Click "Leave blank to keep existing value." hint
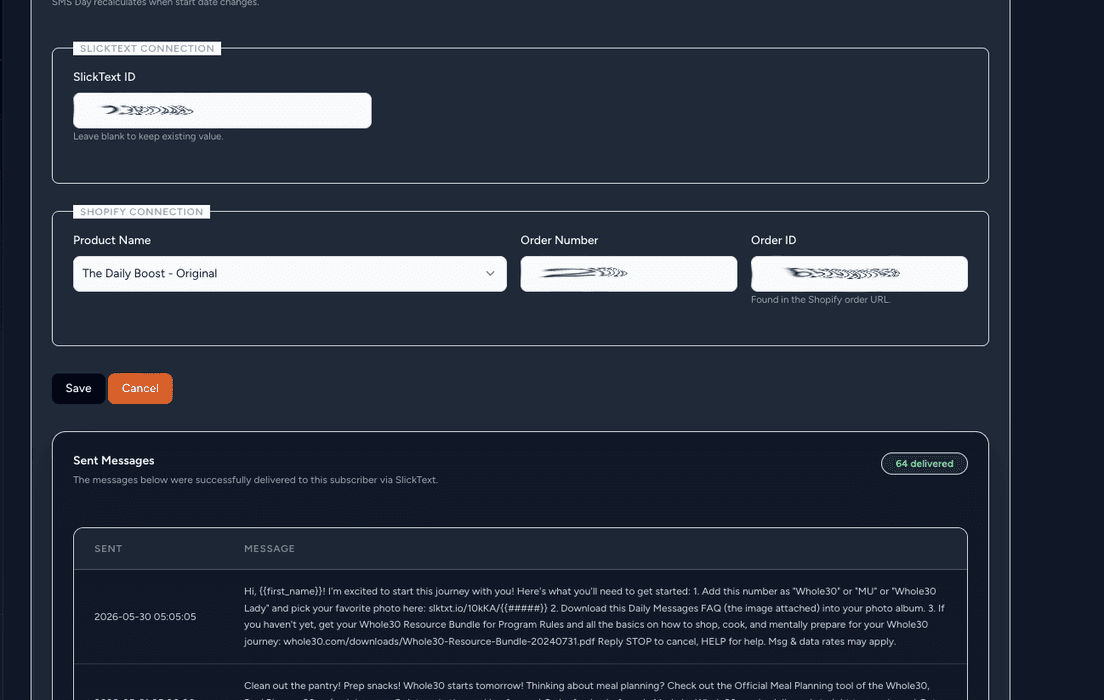 point(148,137)
